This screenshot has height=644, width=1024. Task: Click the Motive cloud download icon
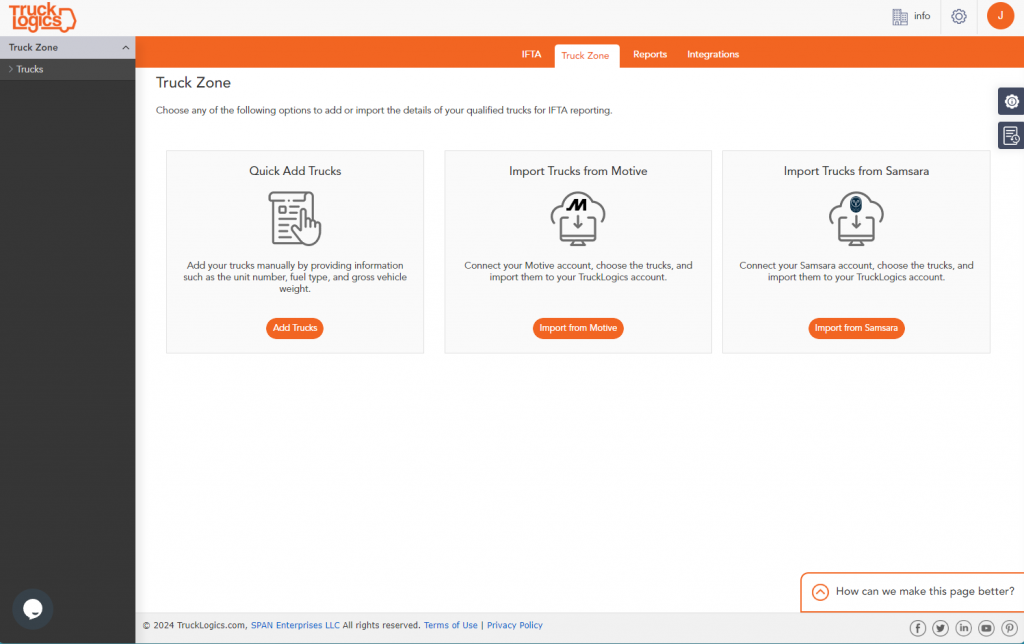pos(578,218)
